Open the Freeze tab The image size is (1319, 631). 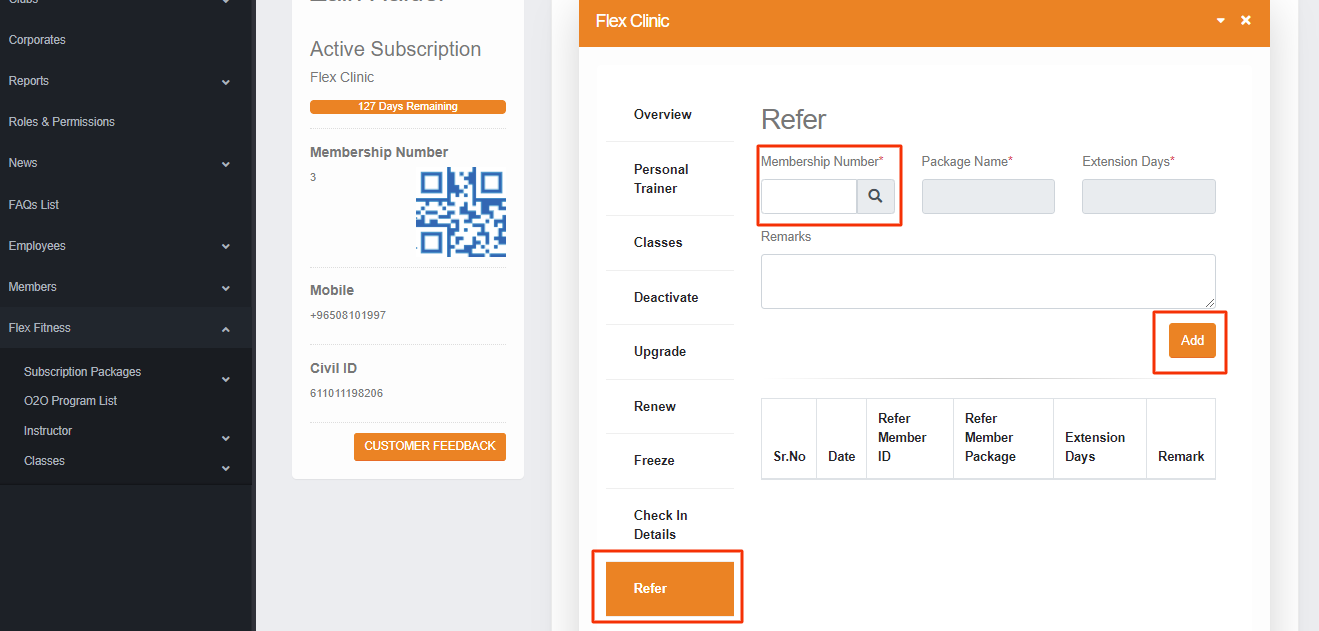[654, 461]
